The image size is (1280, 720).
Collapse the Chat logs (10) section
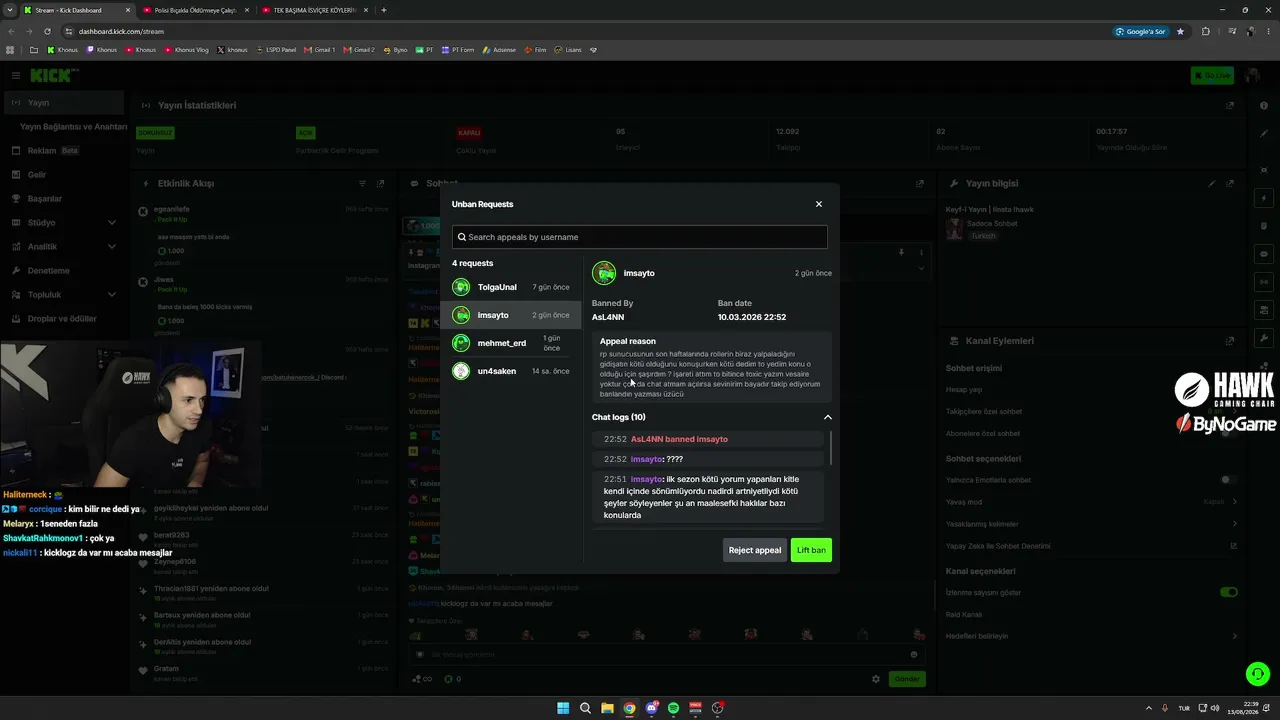[x=827, y=417]
